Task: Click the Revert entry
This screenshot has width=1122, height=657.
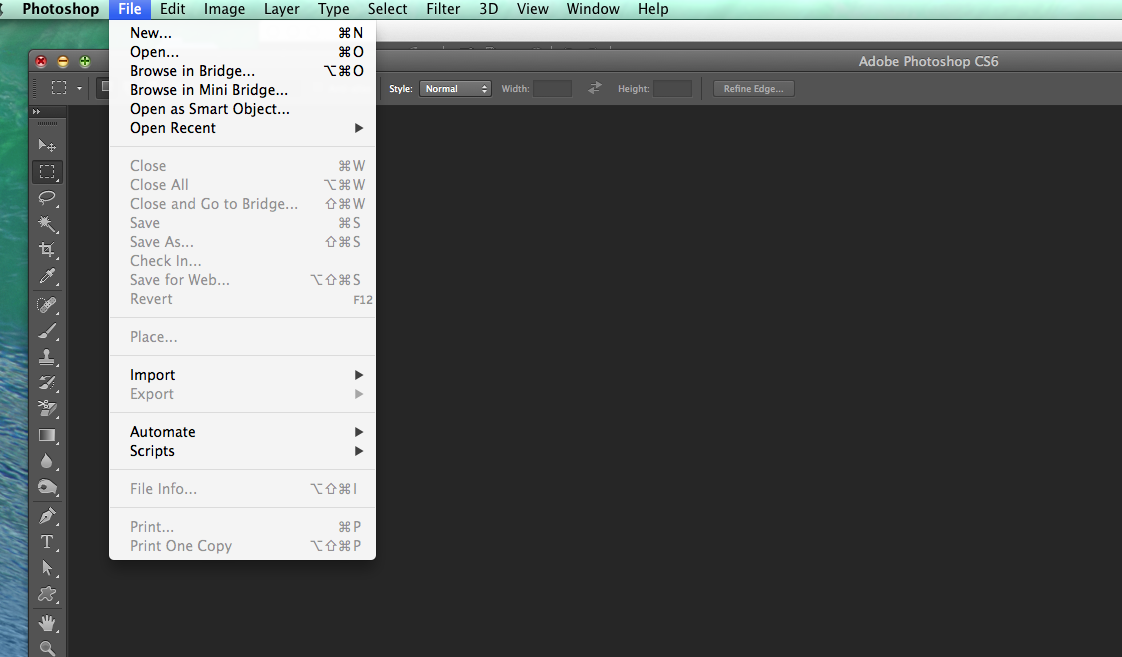Action: [x=242, y=299]
